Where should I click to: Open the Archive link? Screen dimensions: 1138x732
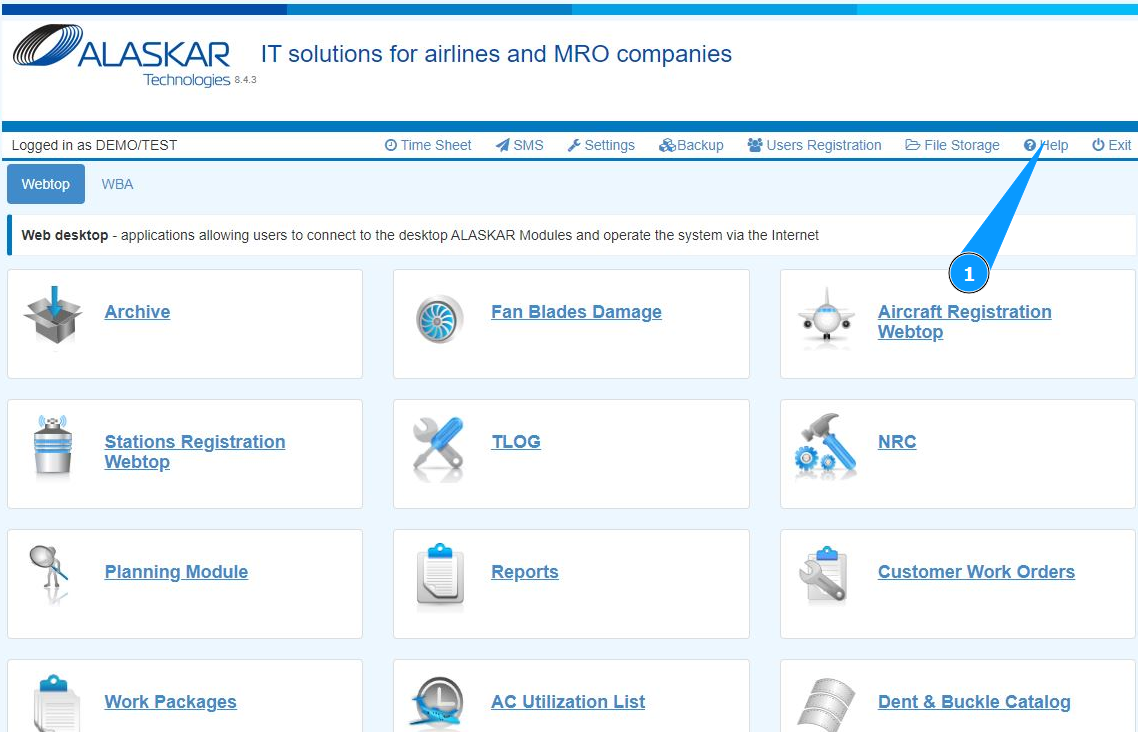click(x=137, y=312)
